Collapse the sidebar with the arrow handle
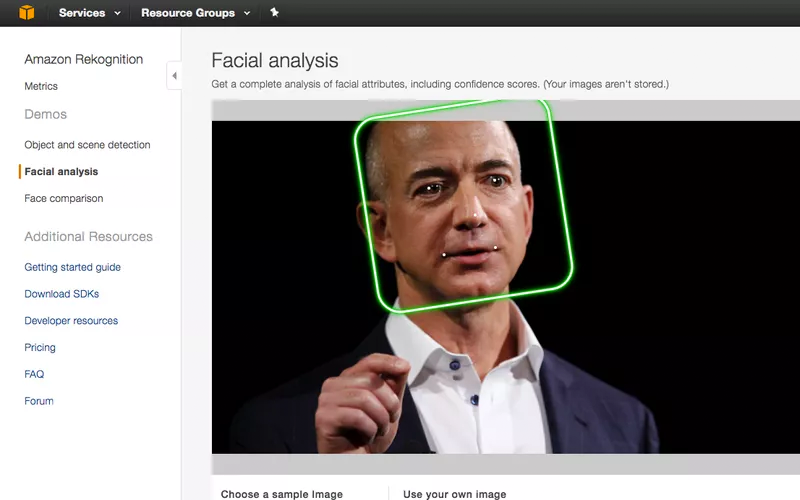This screenshot has height=500, width=800. (174, 76)
